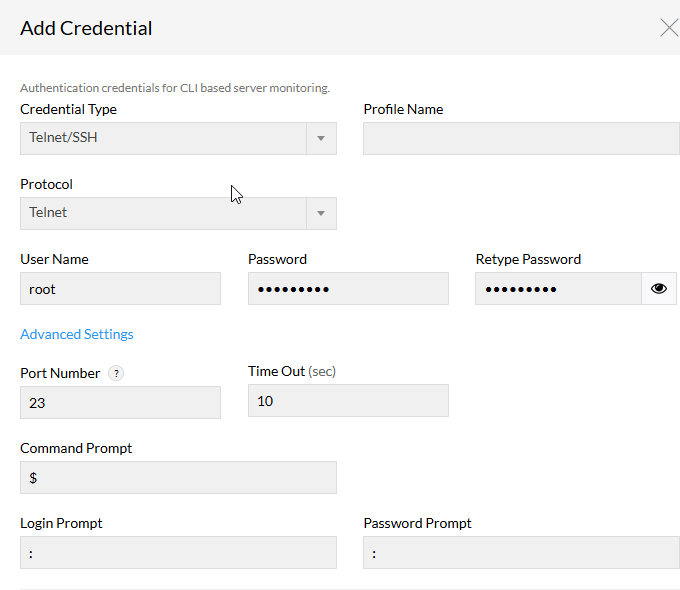Image resolution: width=680 pixels, height=590 pixels.
Task: Click into the Password field
Action: 348,289
